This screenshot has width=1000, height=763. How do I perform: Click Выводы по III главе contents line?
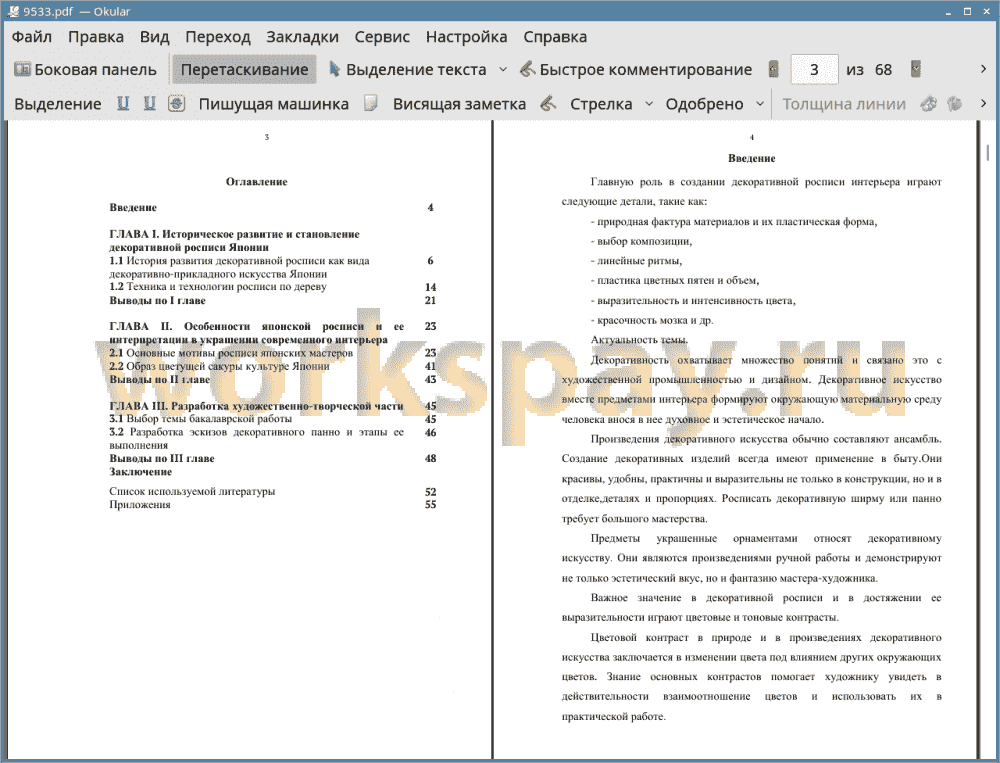click(x=161, y=459)
